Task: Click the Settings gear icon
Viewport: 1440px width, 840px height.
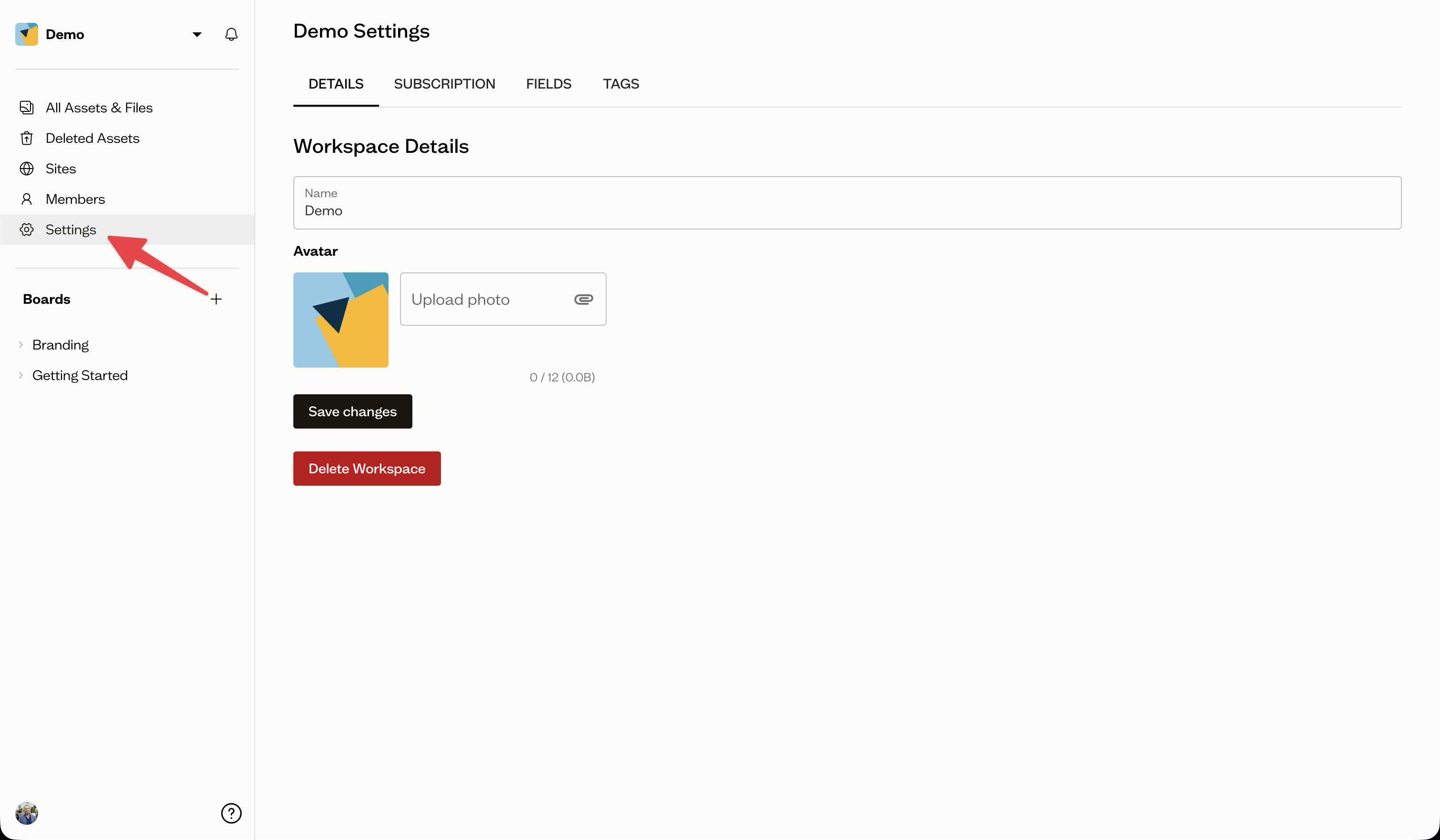Action: (26, 229)
